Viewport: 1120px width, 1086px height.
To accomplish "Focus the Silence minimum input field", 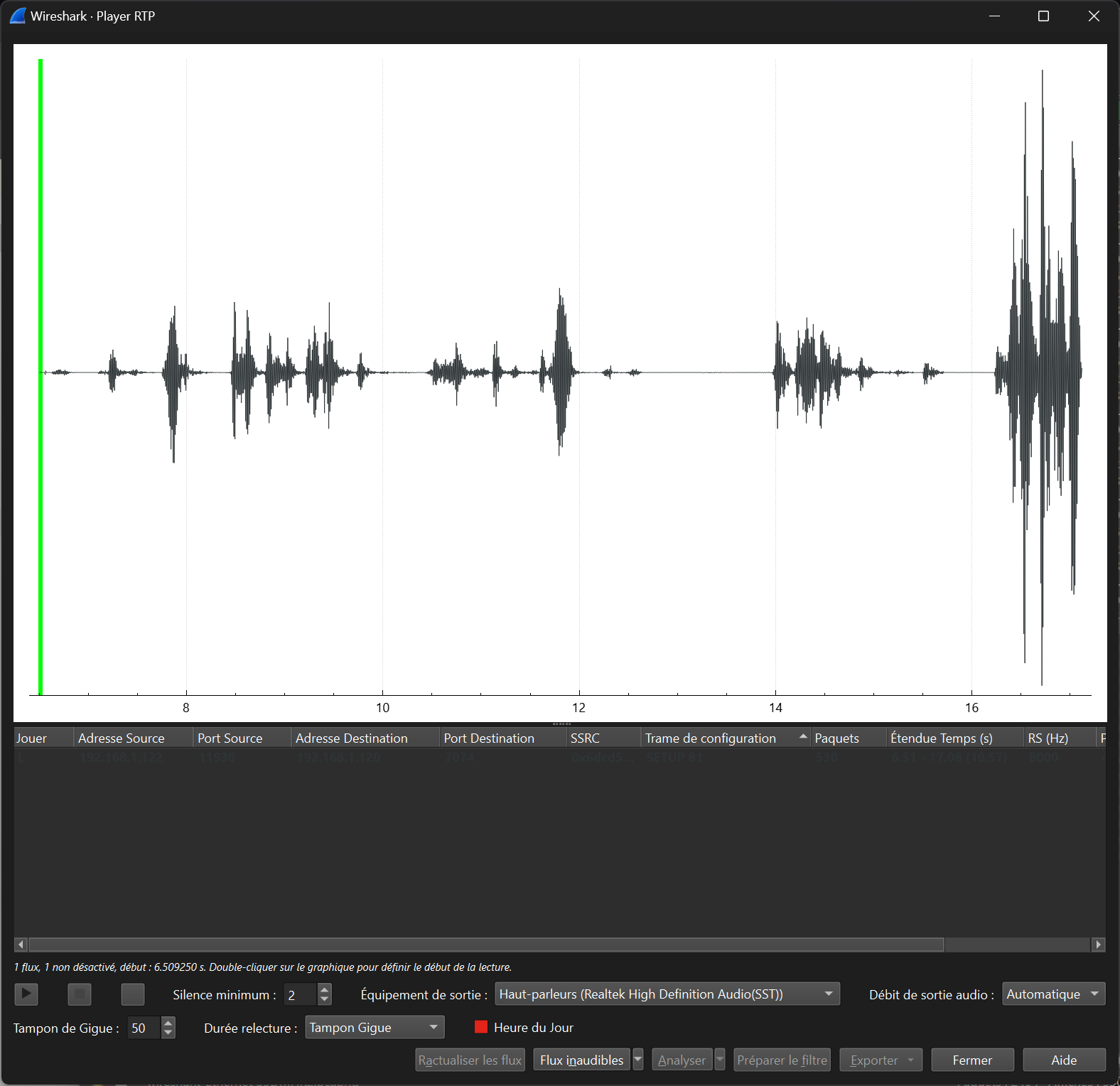I will [301, 994].
